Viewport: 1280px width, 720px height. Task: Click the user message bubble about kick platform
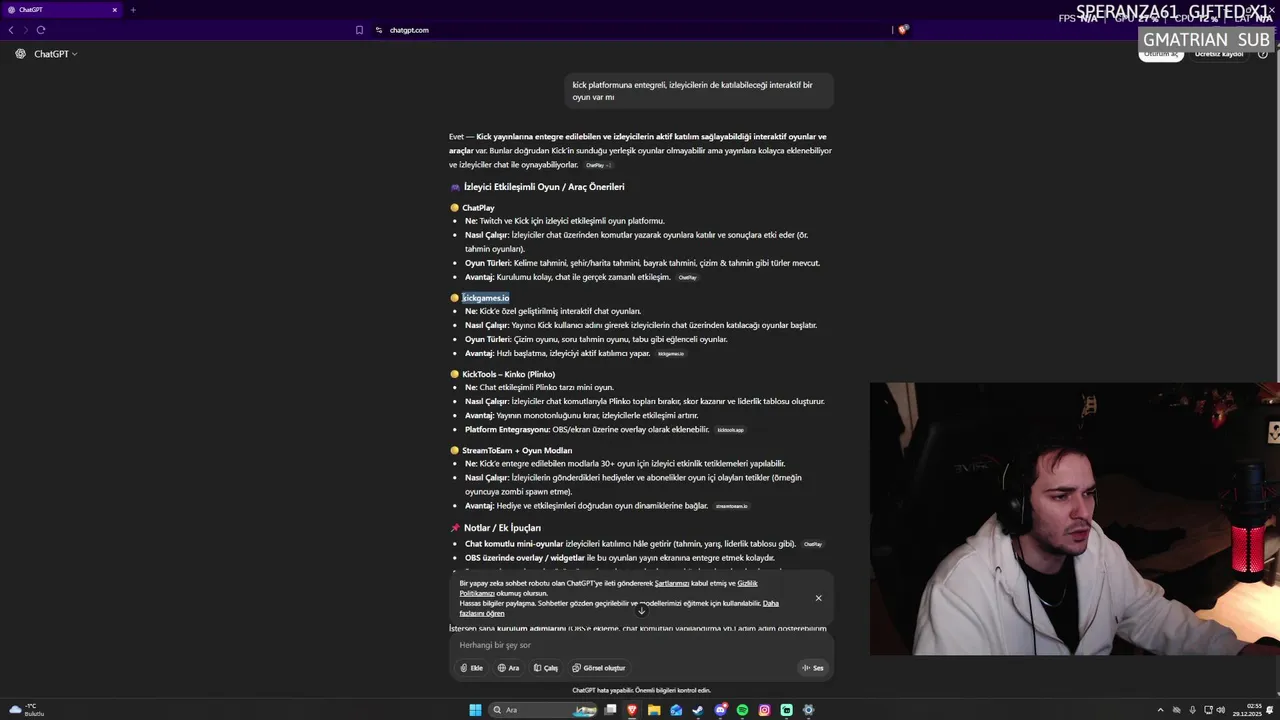pyautogui.click(x=697, y=91)
